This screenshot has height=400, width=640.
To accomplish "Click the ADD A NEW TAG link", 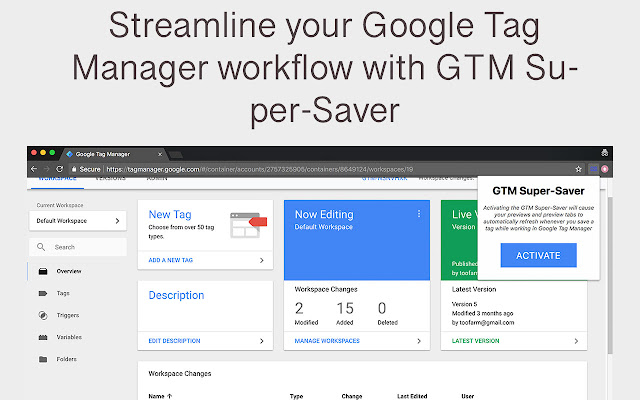I will point(171,260).
